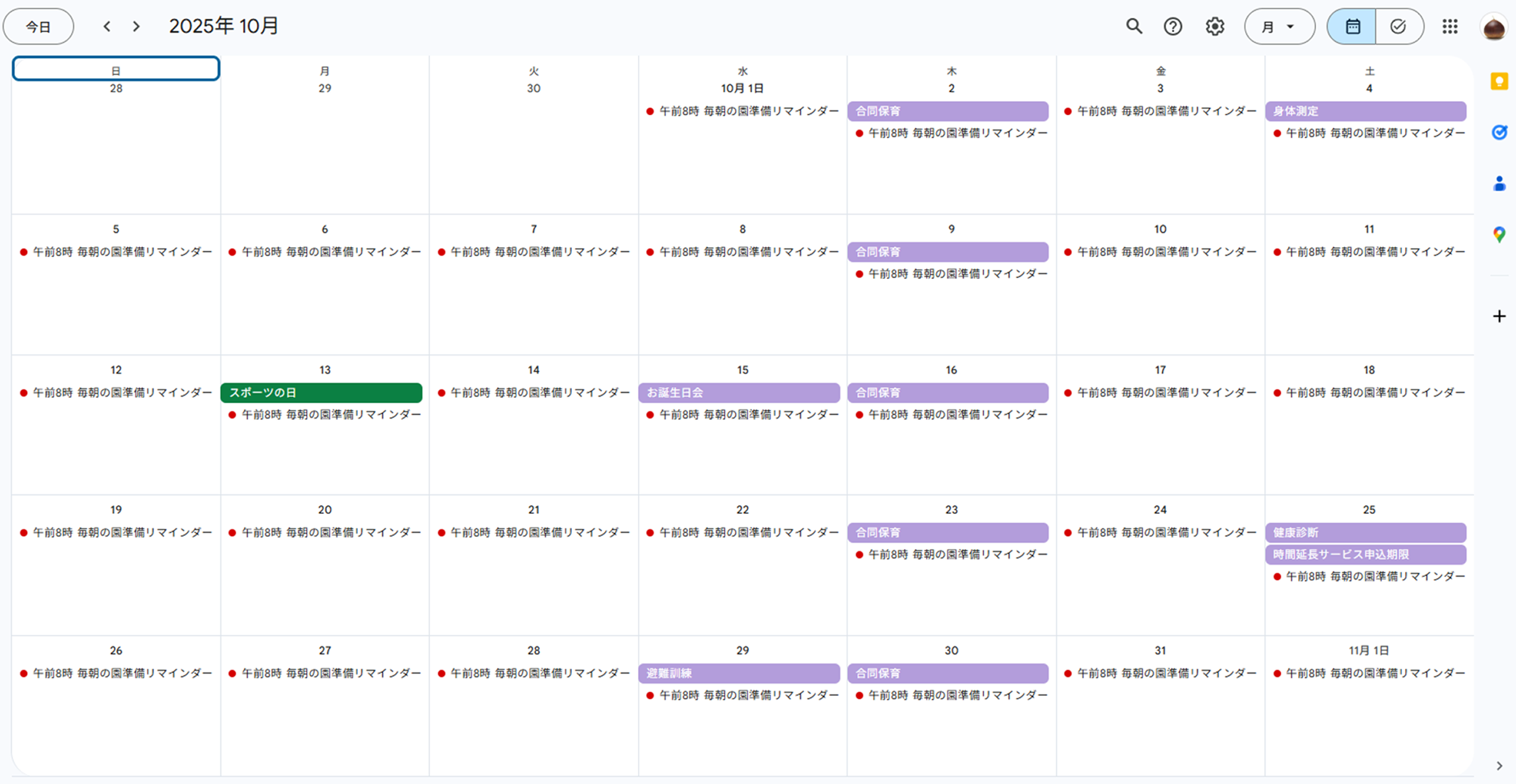Go to the previous month
Screen dimensions: 1516x784
[107, 27]
